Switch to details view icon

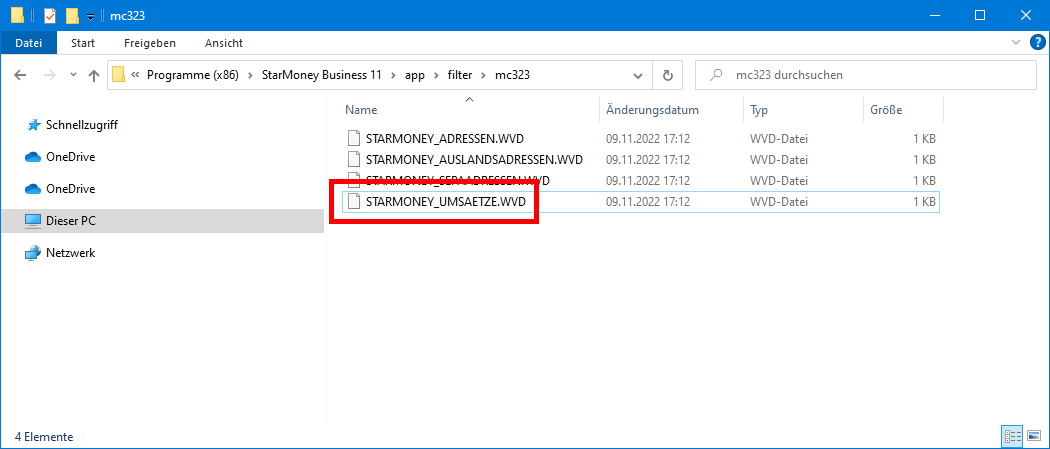[1012, 437]
